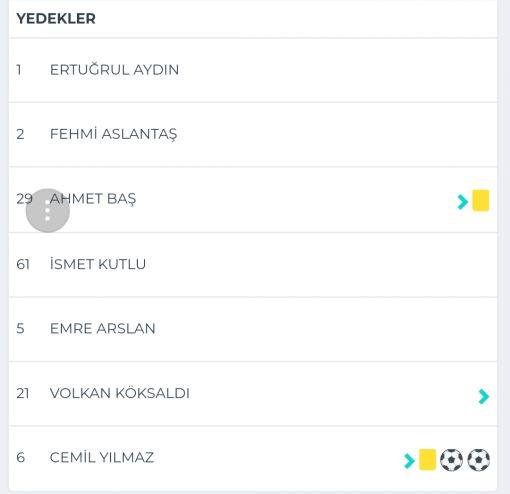Click the Yedekler section header
510x494 pixels.
click(x=56, y=18)
